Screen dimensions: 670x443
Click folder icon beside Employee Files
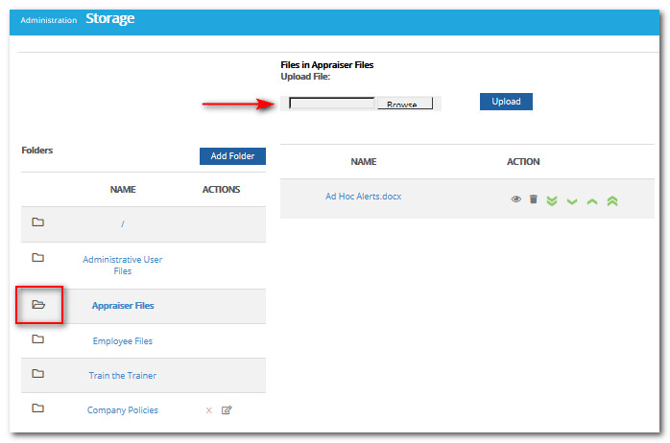click(38, 340)
